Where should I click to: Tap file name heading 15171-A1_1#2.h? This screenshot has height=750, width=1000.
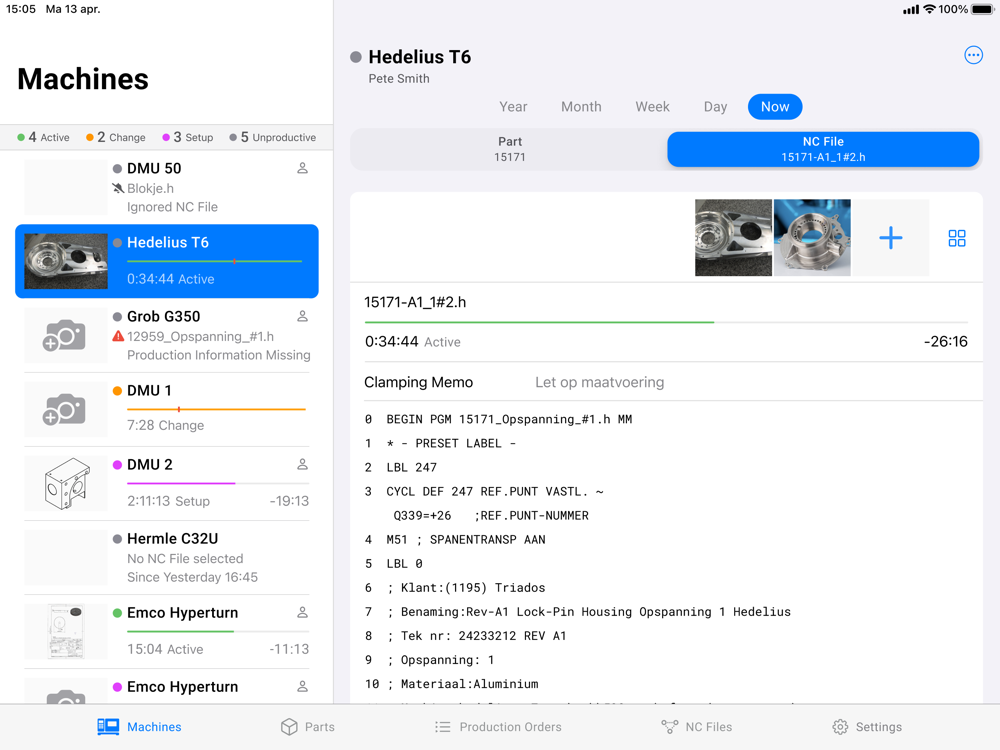pyautogui.click(x=415, y=302)
